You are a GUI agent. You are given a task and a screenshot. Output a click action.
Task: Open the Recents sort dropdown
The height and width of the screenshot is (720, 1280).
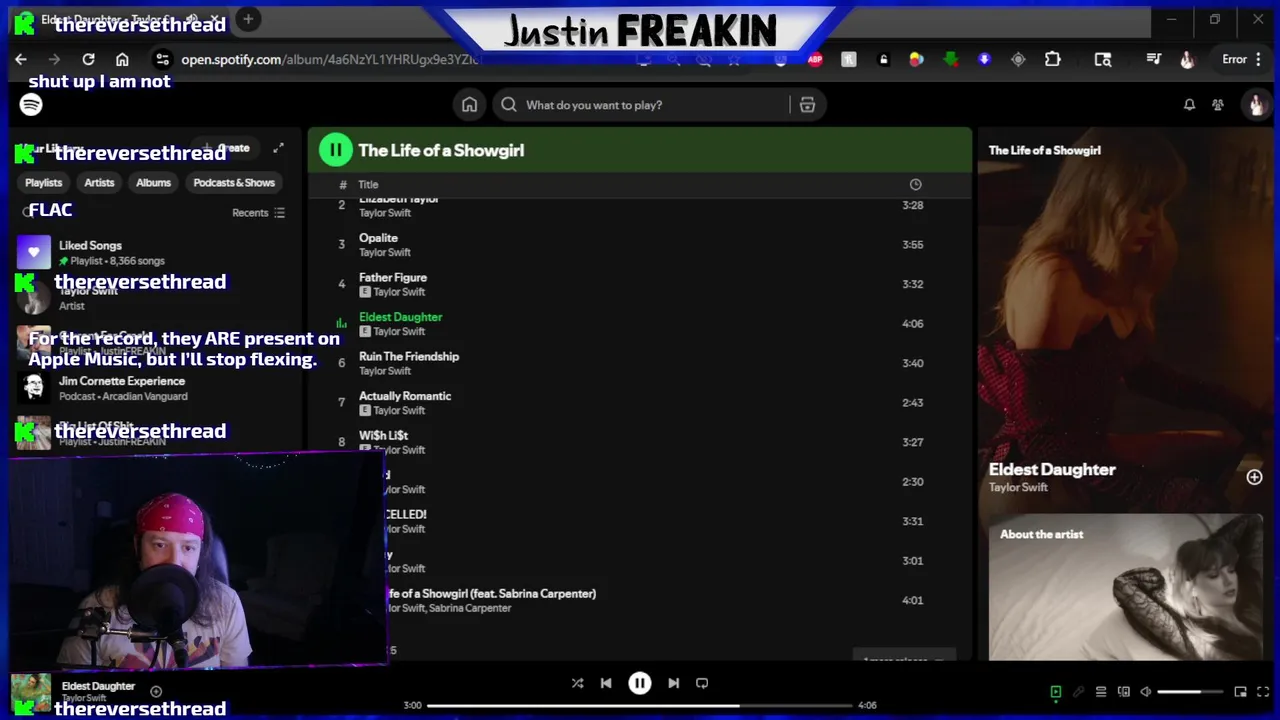pos(258,213)
